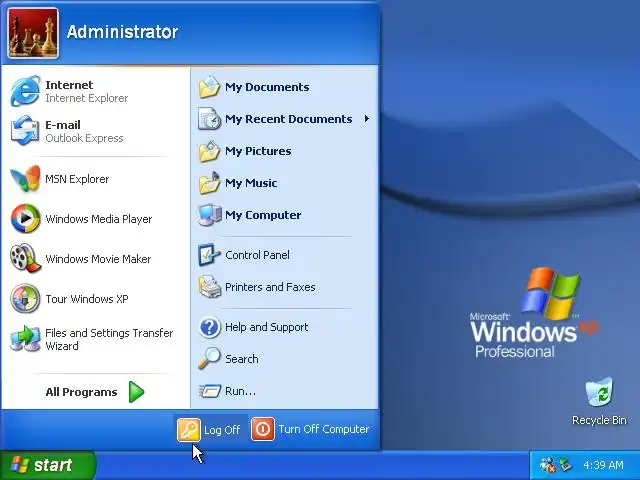Click 'My Recent Documents' text
The width and height of the screenshot is (640, 480).
click(x=289, y=119)
